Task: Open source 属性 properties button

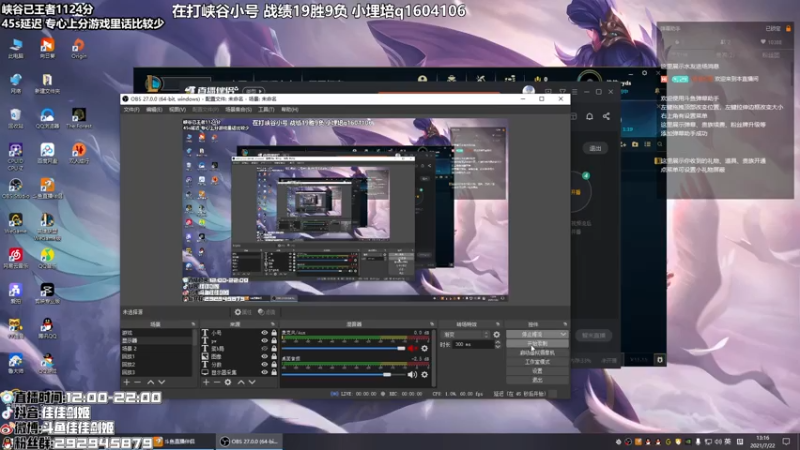Action: (x=243, y=312)
